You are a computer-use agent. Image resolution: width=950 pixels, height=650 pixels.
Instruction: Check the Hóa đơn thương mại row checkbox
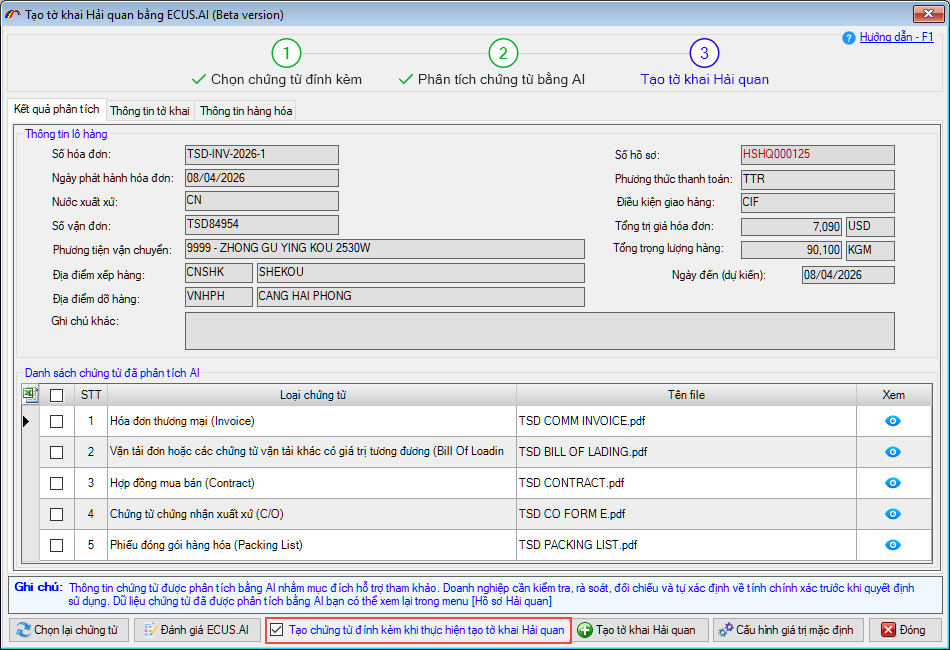(x=57, y=421)
